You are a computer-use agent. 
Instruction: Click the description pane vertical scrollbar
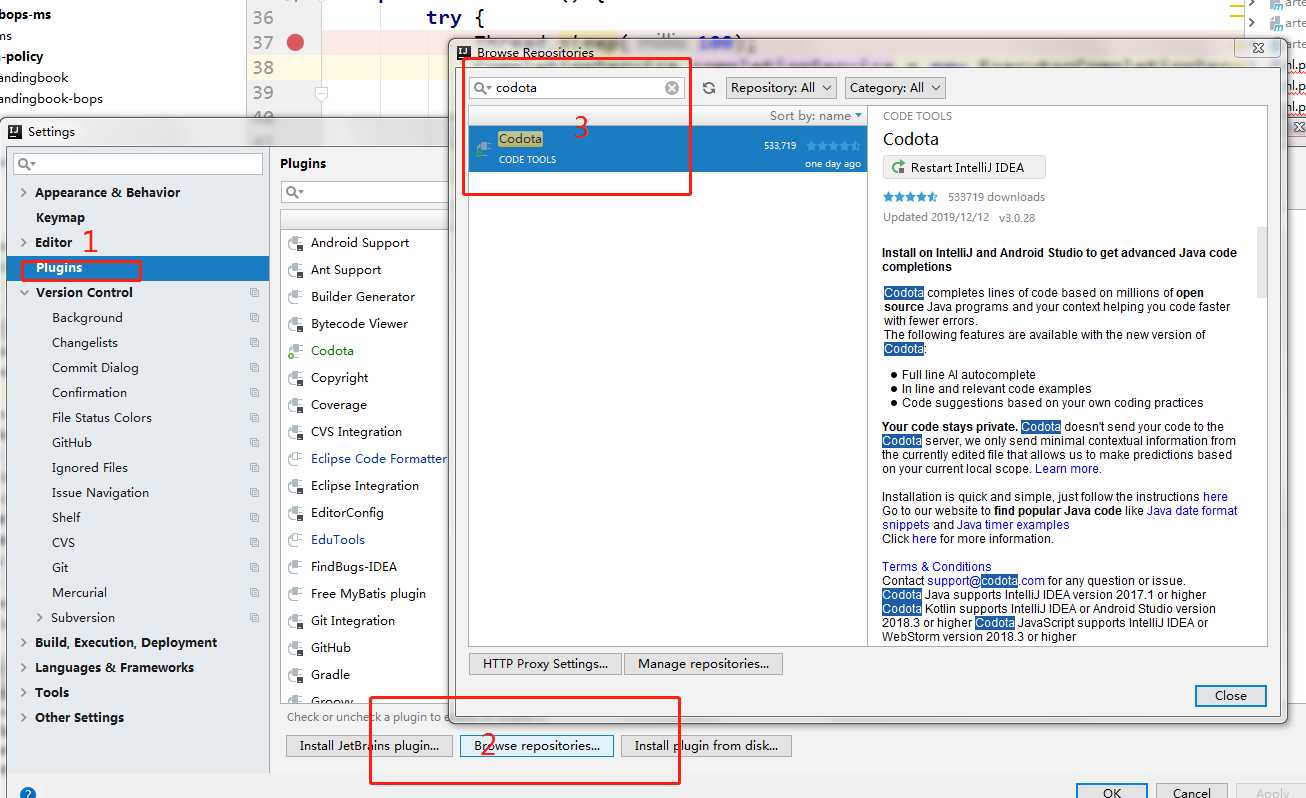coord(1262,262)
